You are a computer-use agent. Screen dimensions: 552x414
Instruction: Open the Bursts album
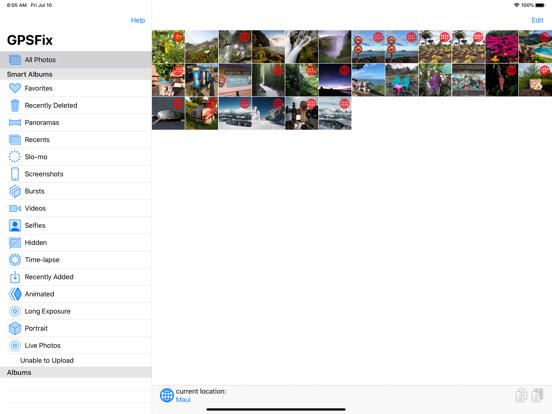coord(76,191)
